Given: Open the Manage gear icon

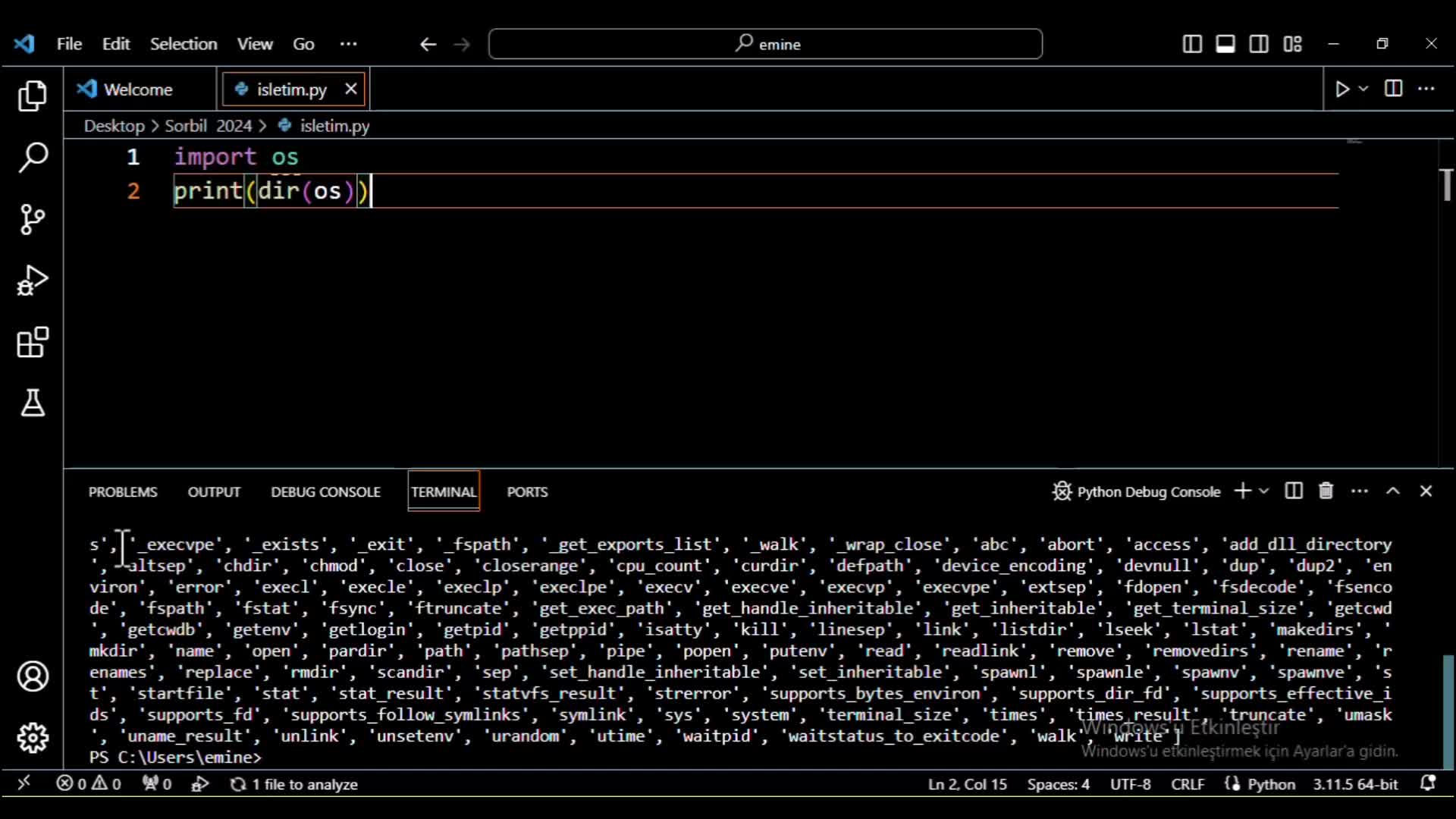Looking at the screenshot, I should (x=33, y=738).
